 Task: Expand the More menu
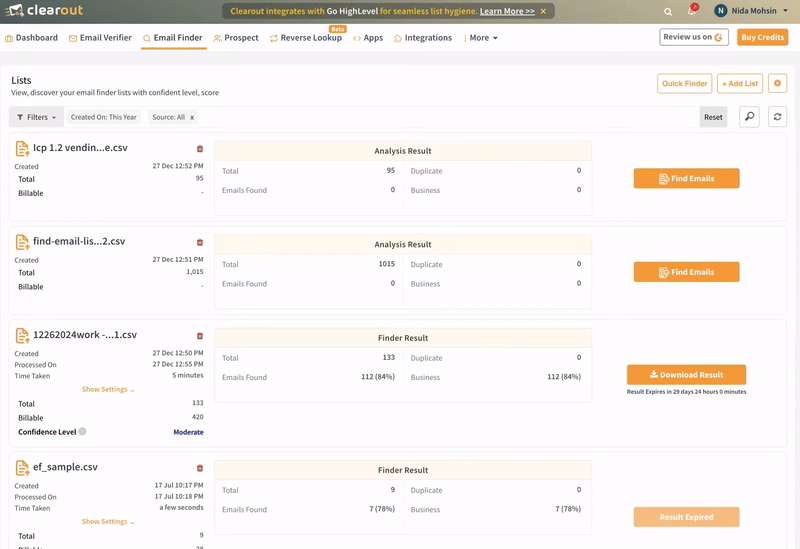[x=480, y=38]
